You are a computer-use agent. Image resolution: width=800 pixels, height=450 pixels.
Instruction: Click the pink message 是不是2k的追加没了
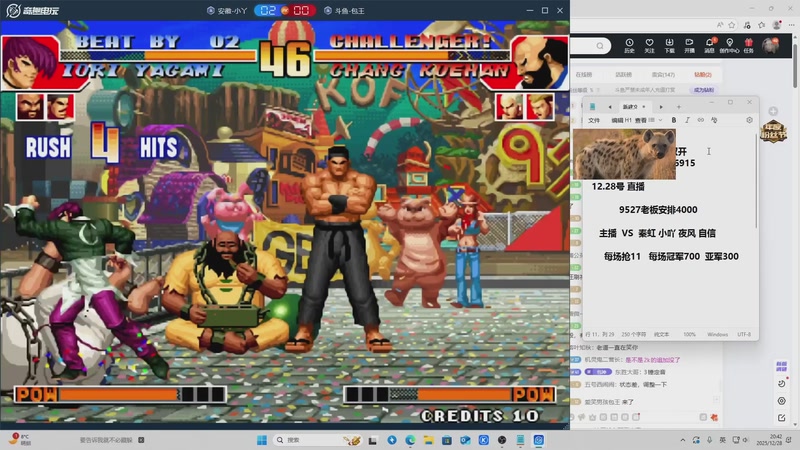[653, 360]
